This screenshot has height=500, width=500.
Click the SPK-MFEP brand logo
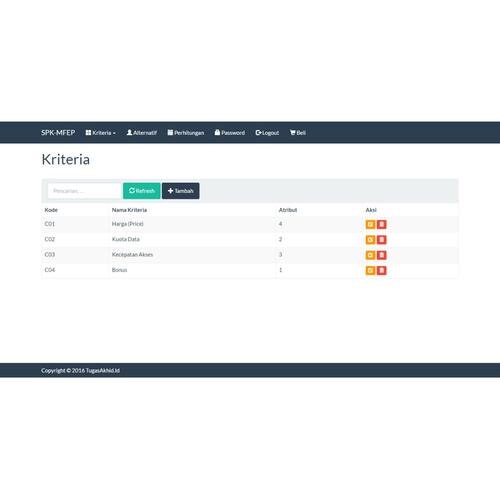click(58, 133)
